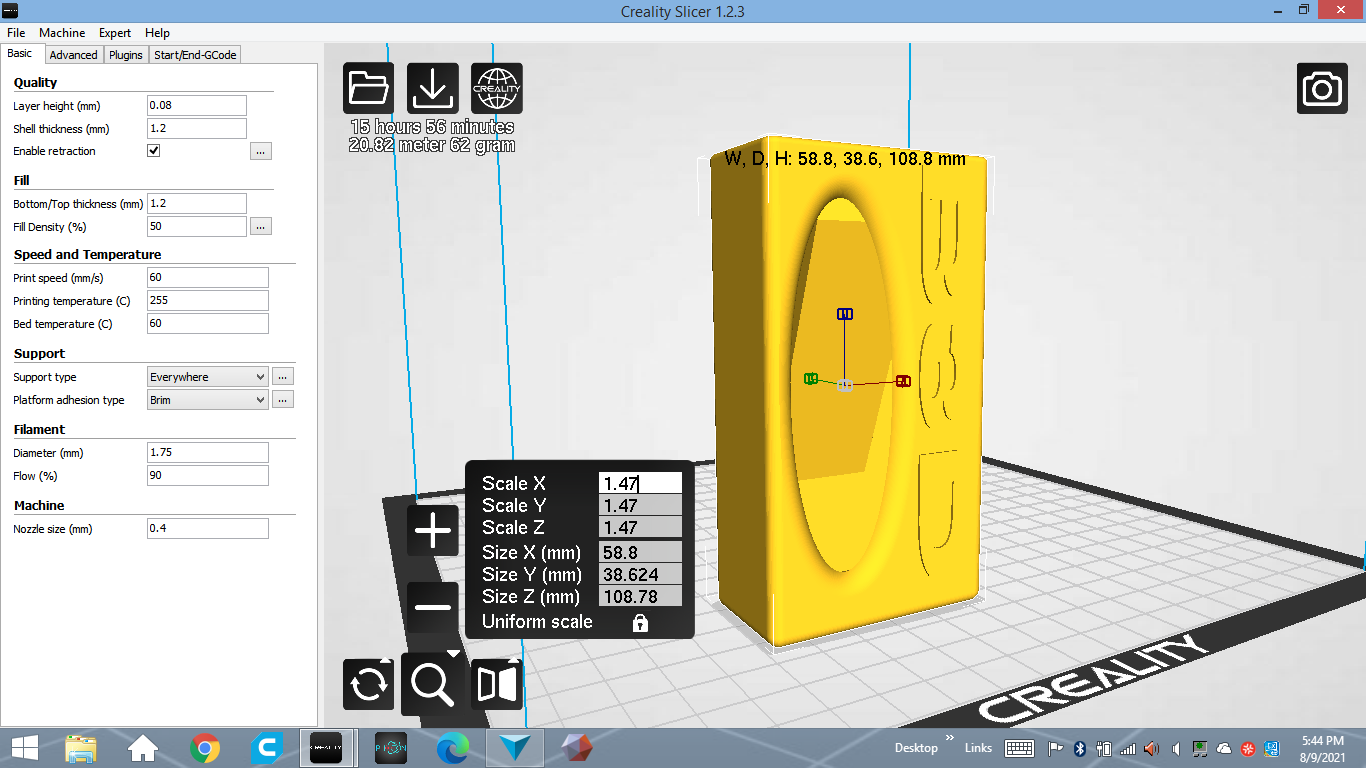Click the Size Z (mm) value field
Viewport: 1366px width, 768px height.
641,596
